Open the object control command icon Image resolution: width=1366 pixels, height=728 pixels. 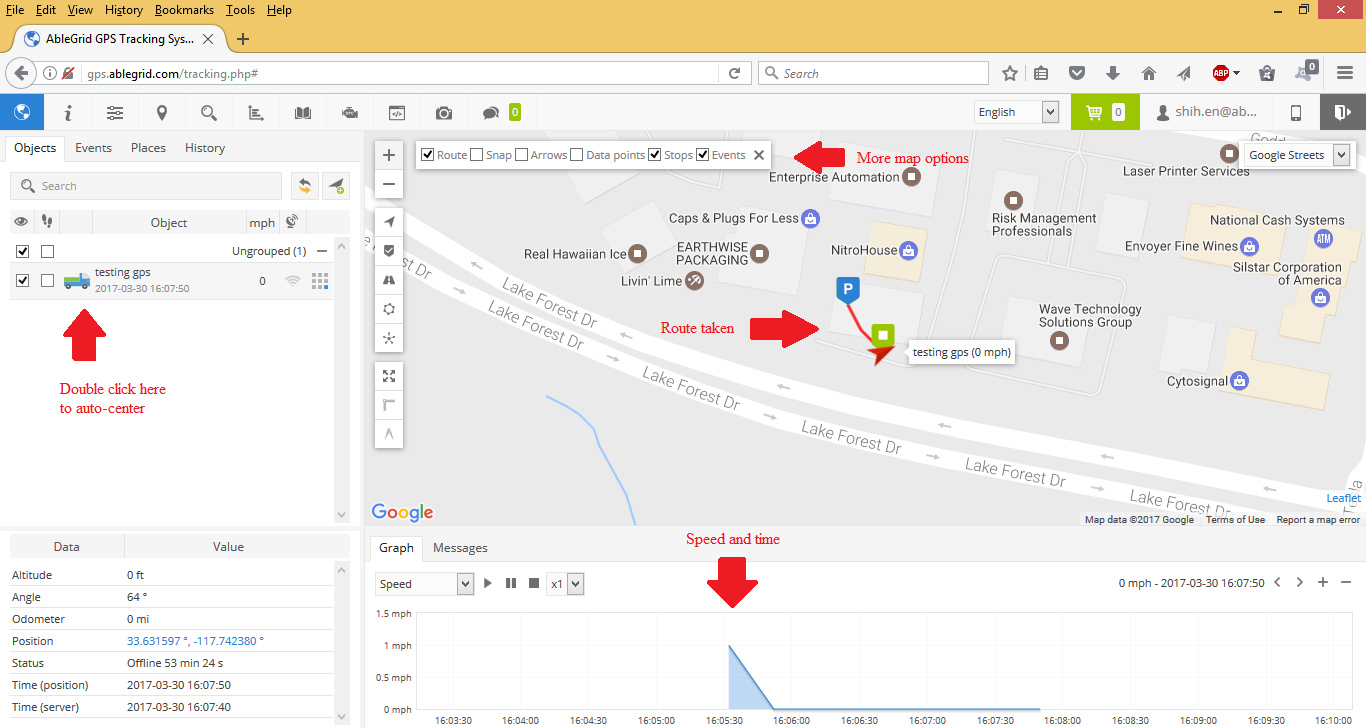pyautogui.click(x=396, y=113)
